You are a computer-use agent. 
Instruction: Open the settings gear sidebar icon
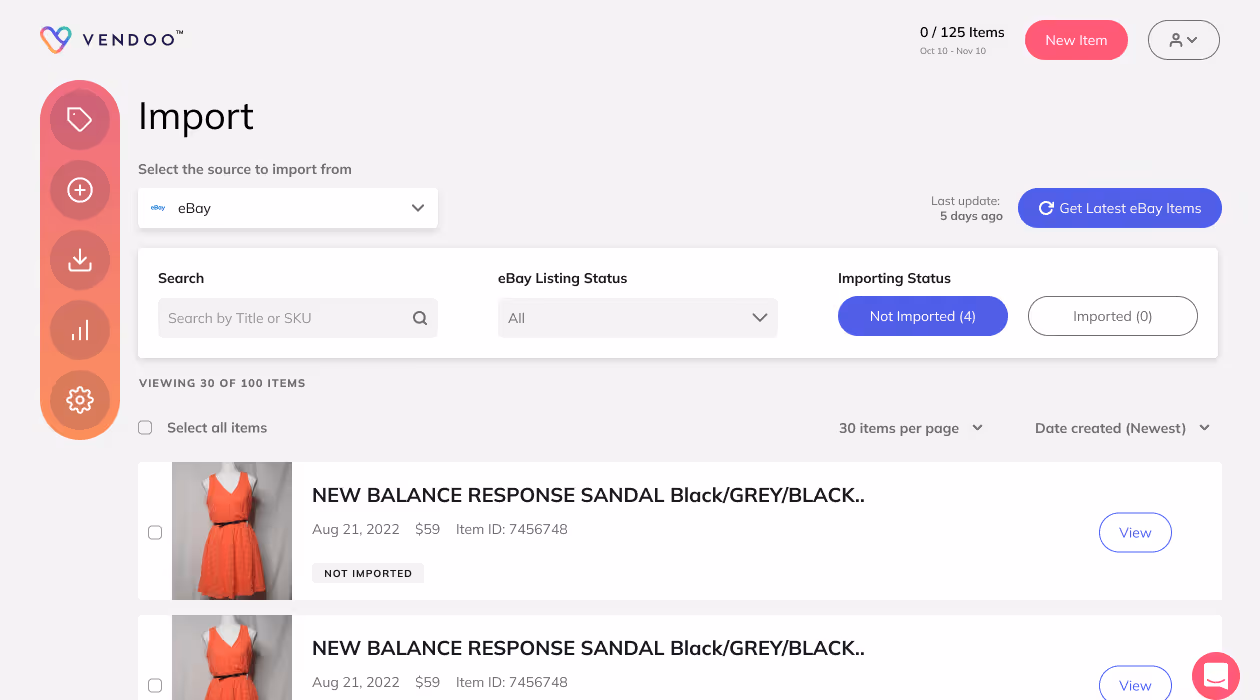coord(80,400)
